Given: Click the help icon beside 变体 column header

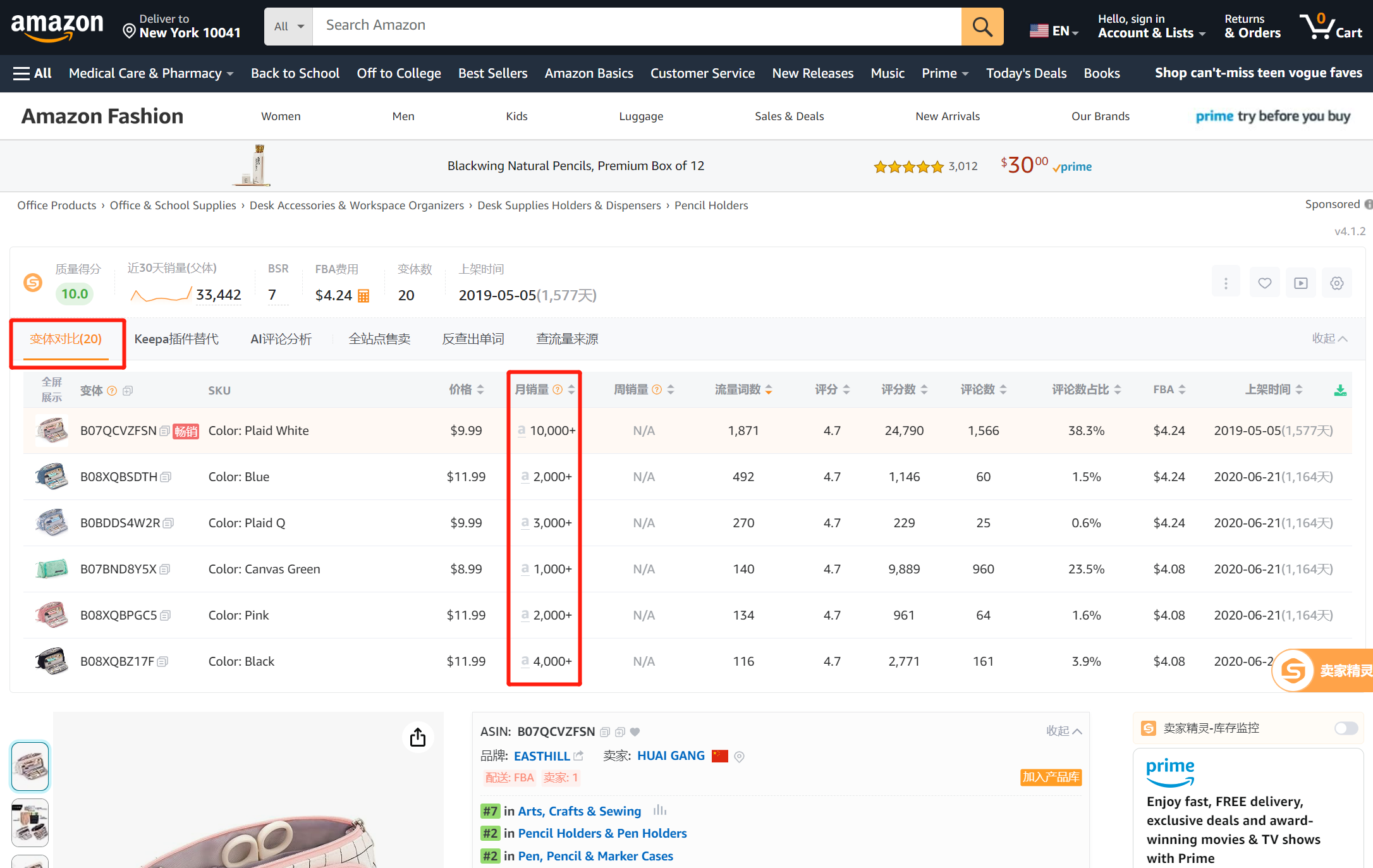Looking at the screenshot, I should click(x=112, y=391).
